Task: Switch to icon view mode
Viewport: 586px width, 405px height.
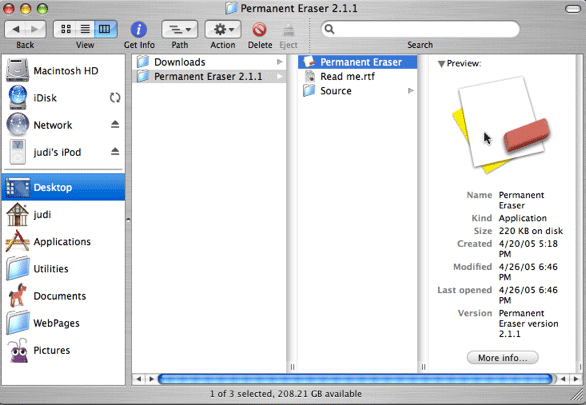Action: point(66,29)
